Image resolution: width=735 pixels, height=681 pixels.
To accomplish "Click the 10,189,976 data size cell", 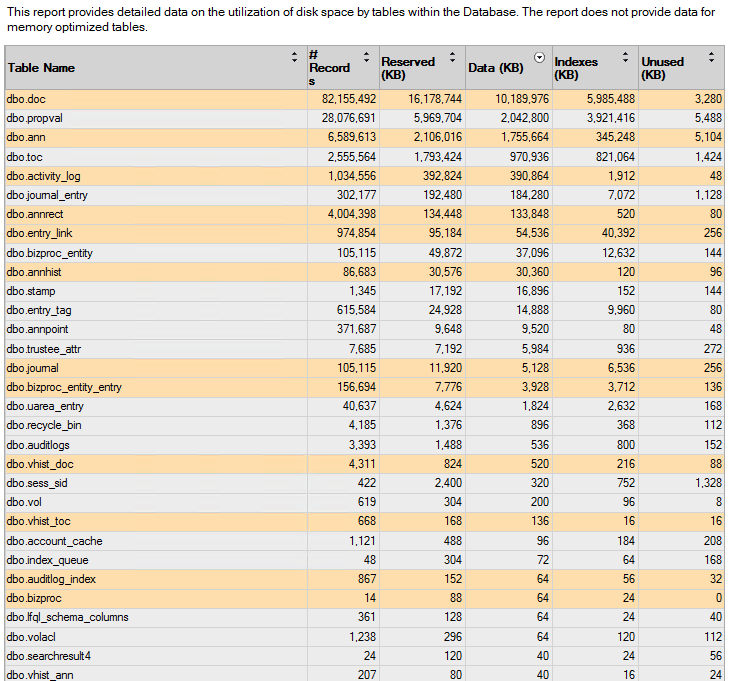I will pos(522,99).
